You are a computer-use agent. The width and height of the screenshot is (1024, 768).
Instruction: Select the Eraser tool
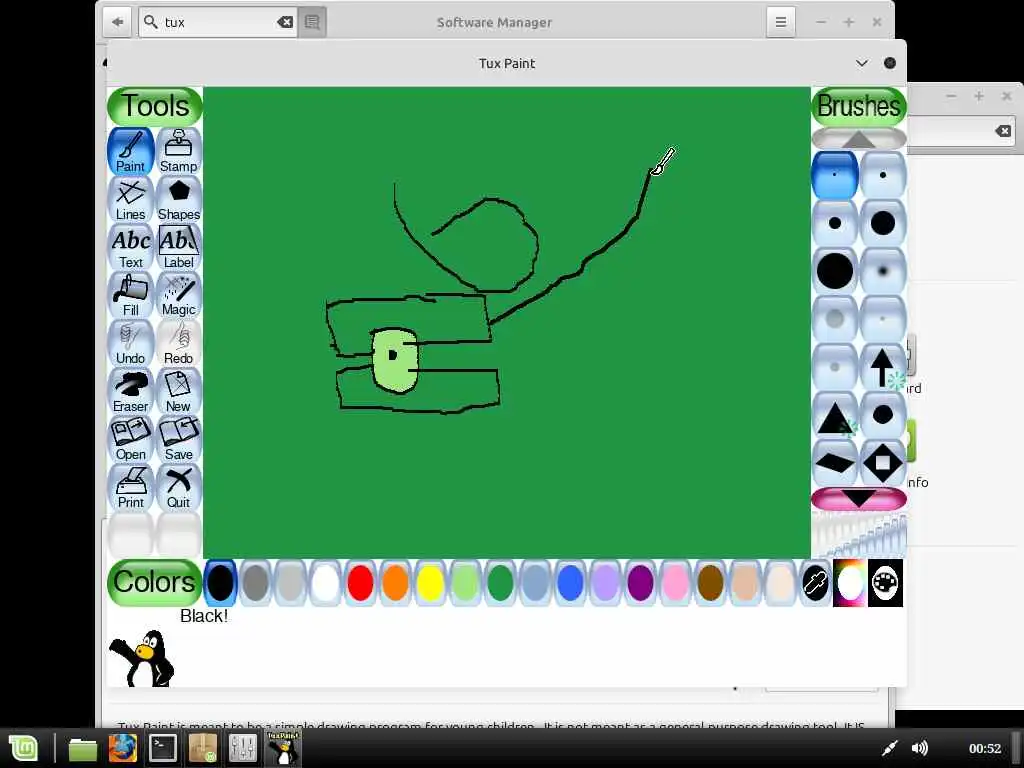[131, 391]
